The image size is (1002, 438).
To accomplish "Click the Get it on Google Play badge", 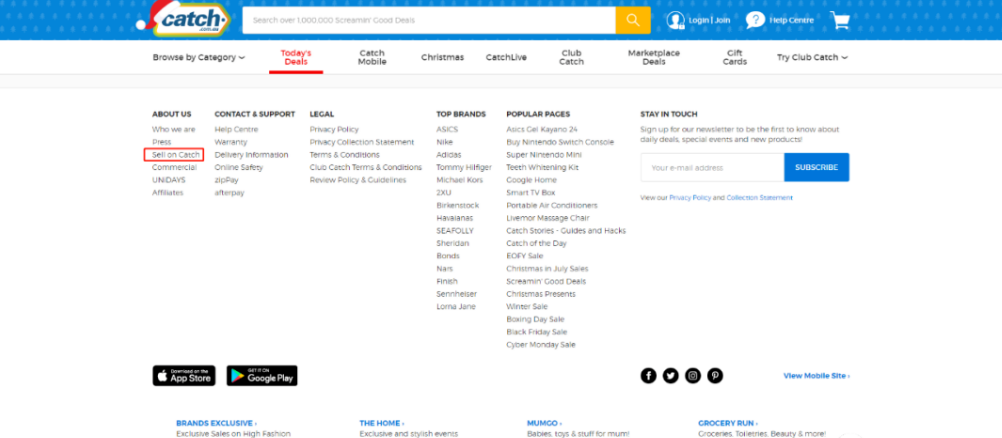I will (261, 376).
